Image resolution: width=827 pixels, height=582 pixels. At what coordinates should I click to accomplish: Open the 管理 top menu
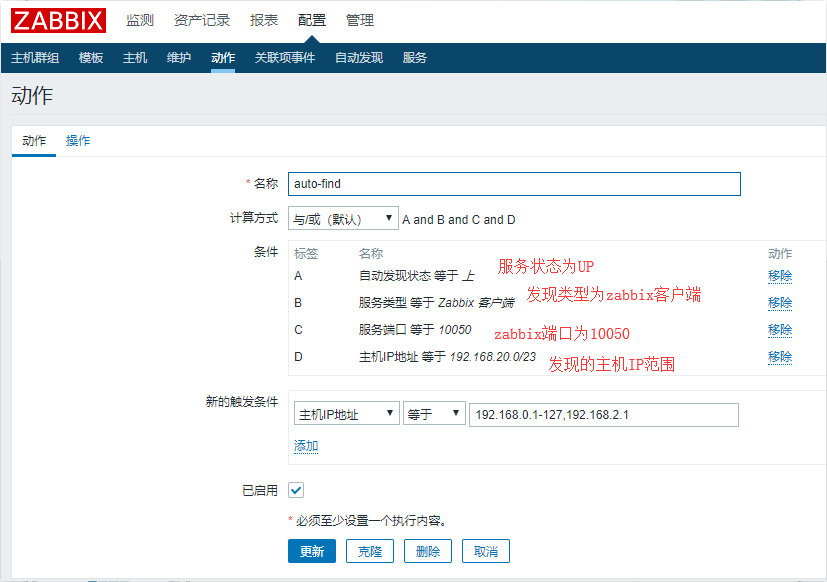click(360, 20)
